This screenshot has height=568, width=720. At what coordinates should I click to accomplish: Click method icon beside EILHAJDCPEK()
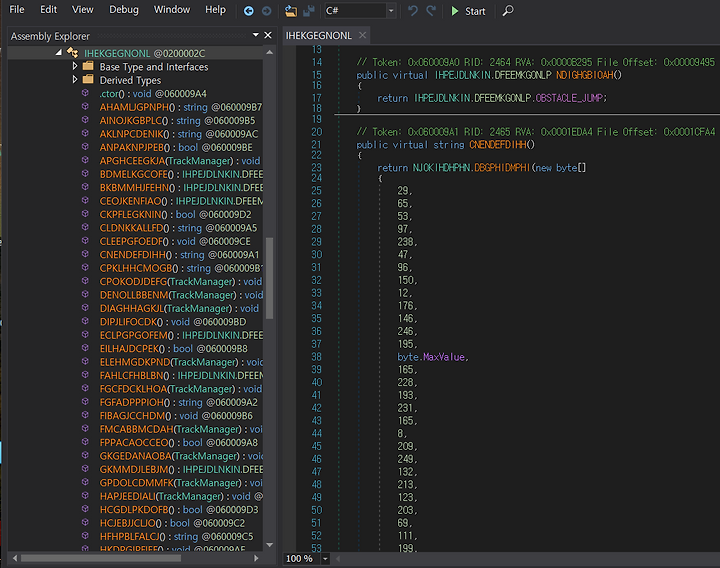[85, 348]
